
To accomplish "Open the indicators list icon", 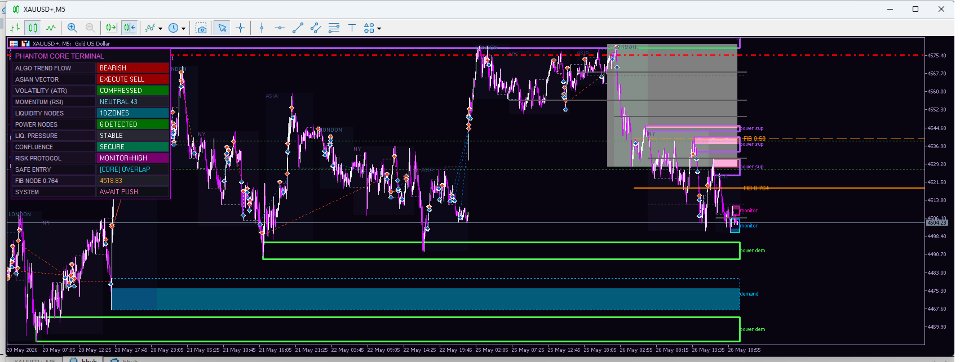I will [x=150, y=28].
